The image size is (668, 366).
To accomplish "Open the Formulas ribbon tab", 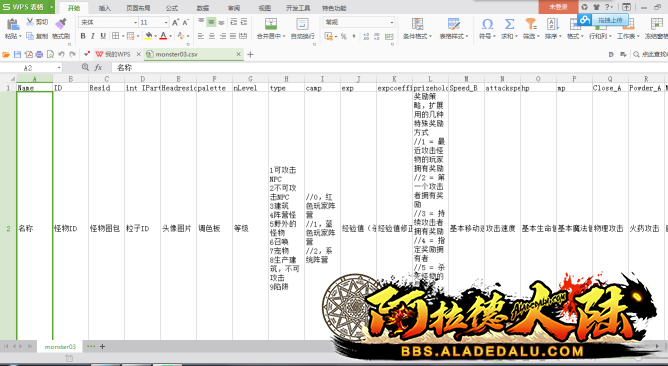I will coord(172,8).
